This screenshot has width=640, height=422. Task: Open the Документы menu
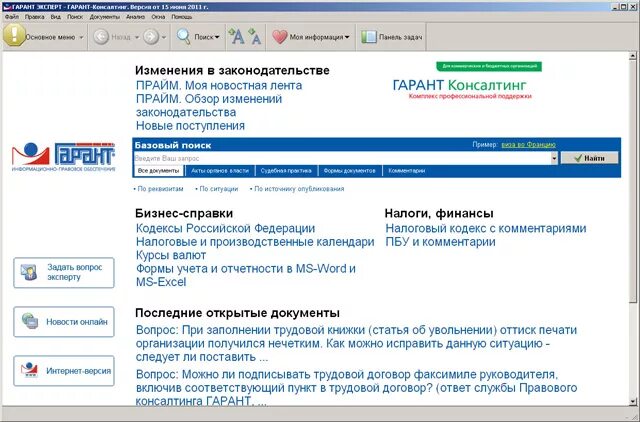[105, 17]
